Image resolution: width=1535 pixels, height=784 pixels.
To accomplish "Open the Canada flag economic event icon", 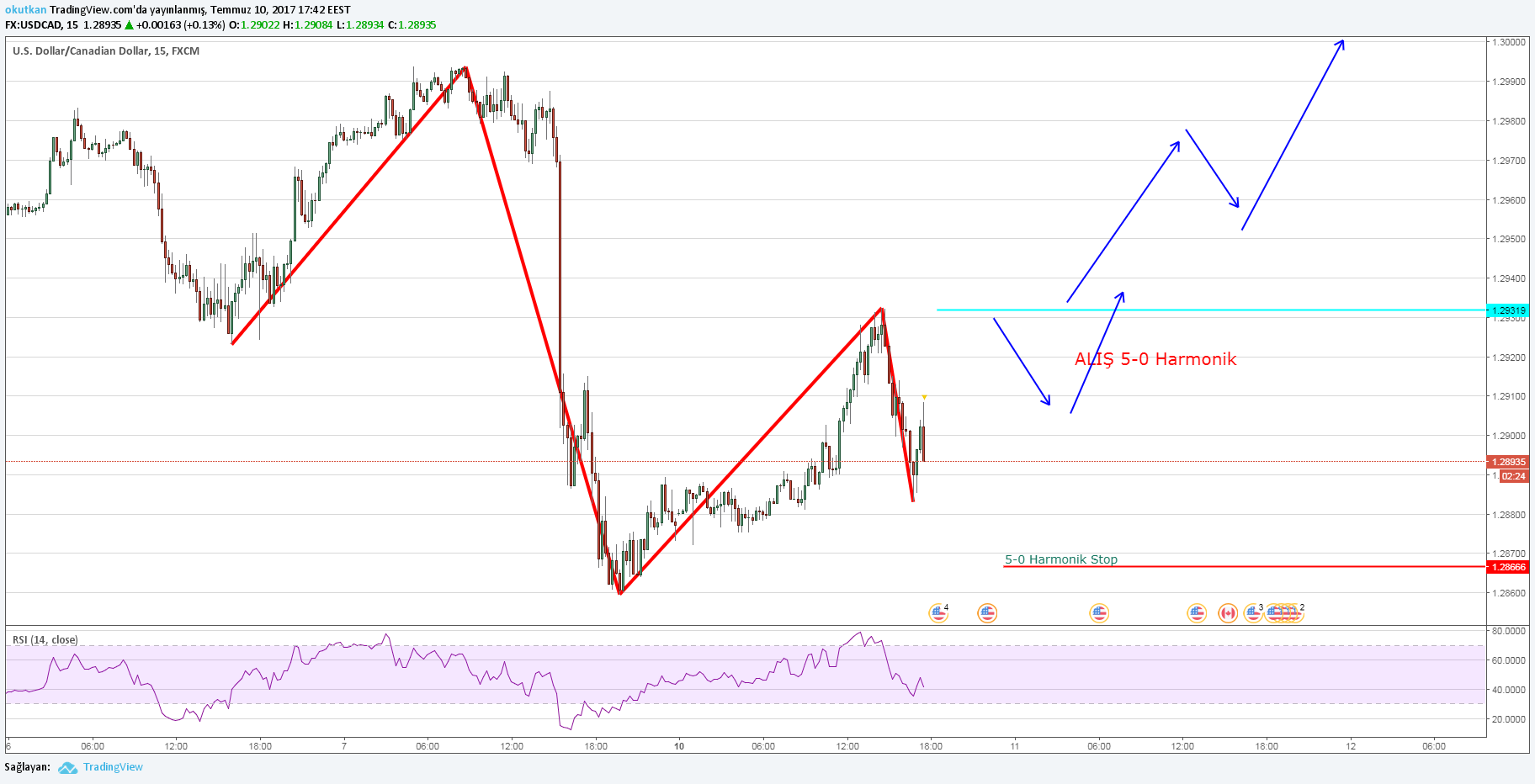I will (x=1228, y=613).
